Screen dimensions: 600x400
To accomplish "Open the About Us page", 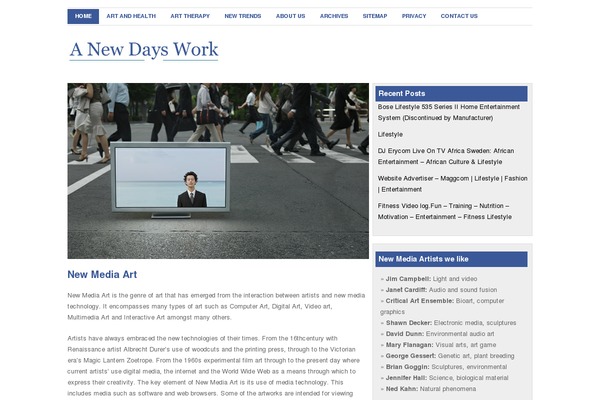I will [x=290, y=16].
